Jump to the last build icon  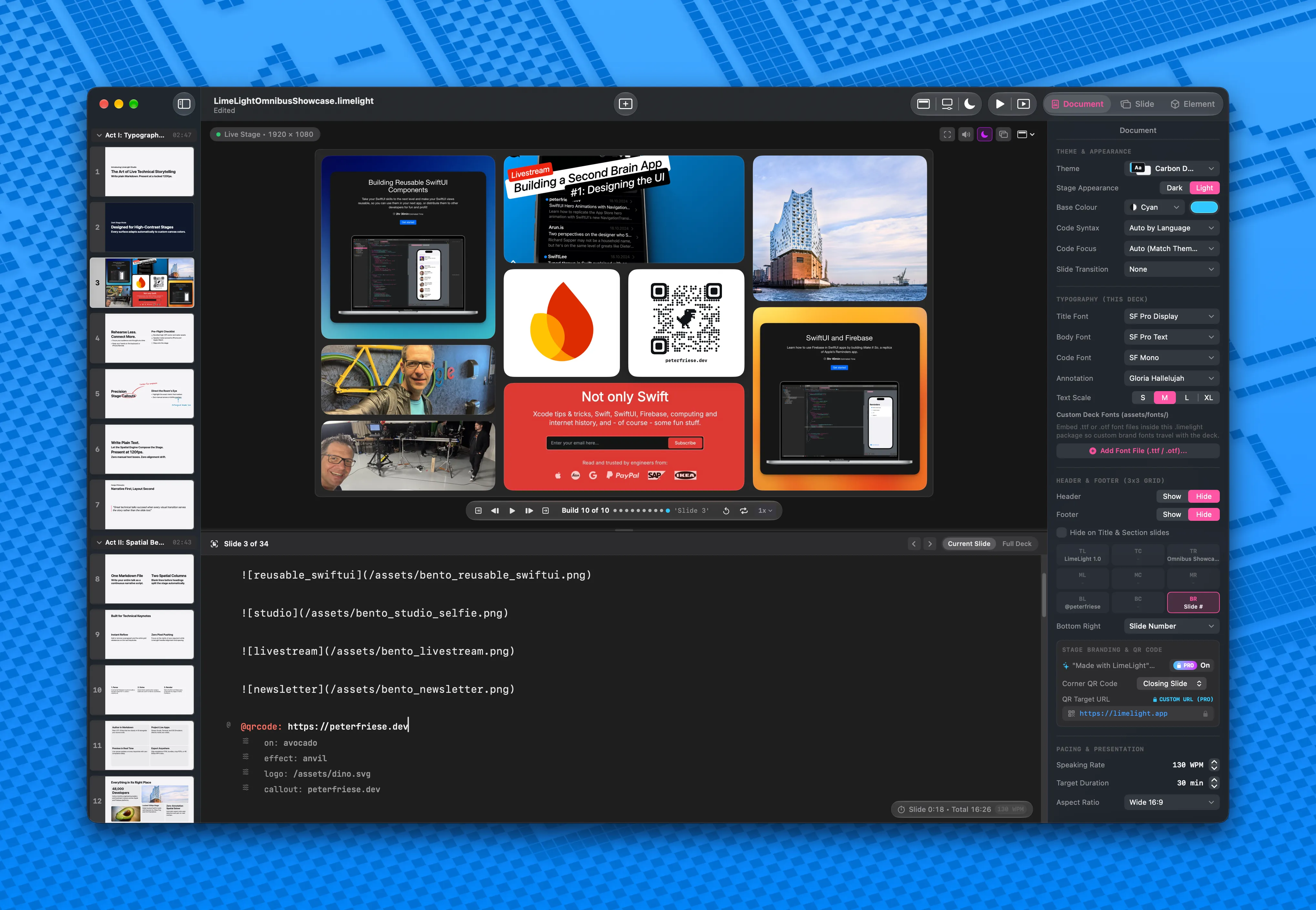tap(545, 511)
